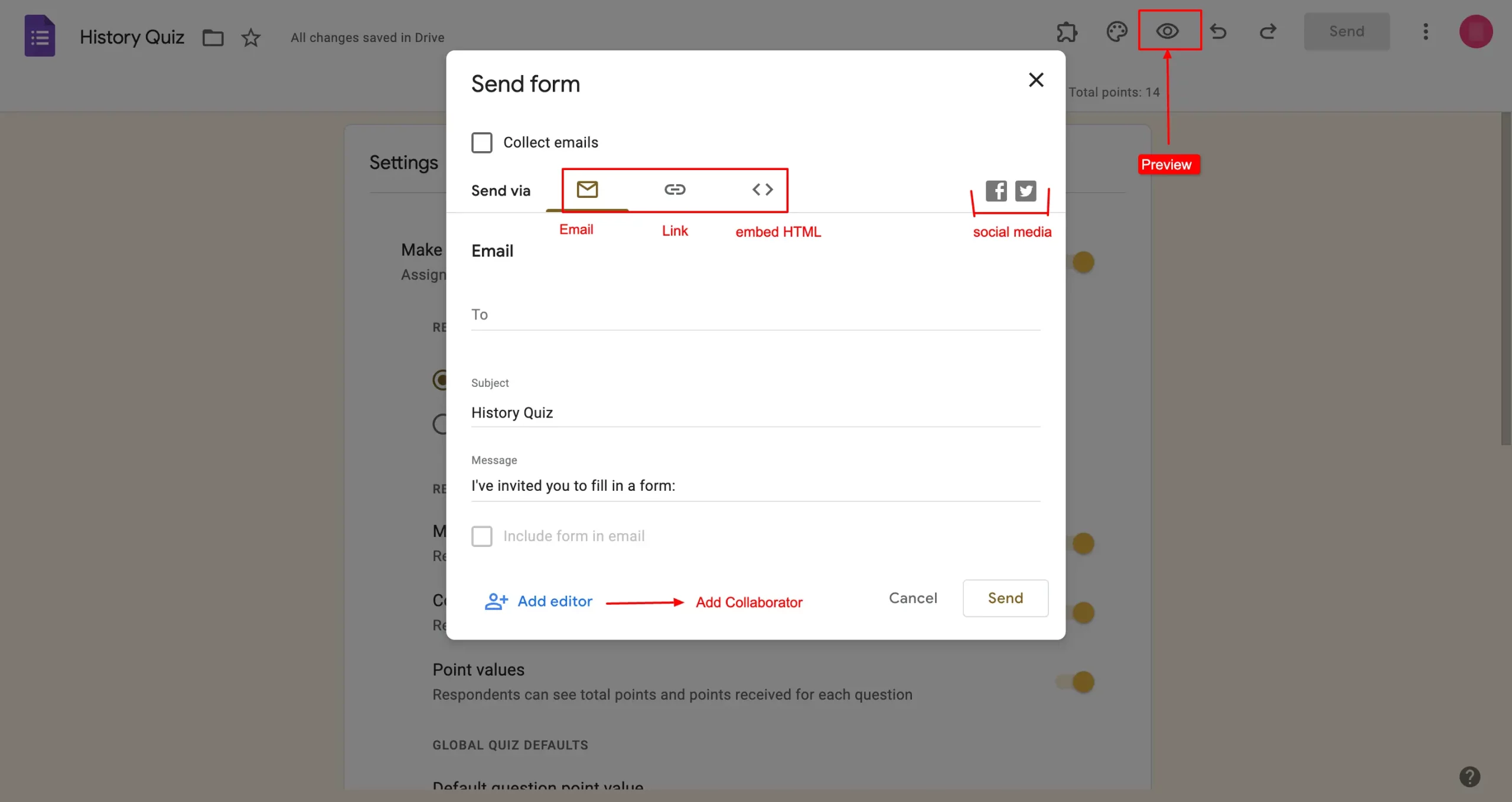Screen dimensions: 1512x802
Task: Share the form via the Twitter icon
Action: (x=1026, y=190)
